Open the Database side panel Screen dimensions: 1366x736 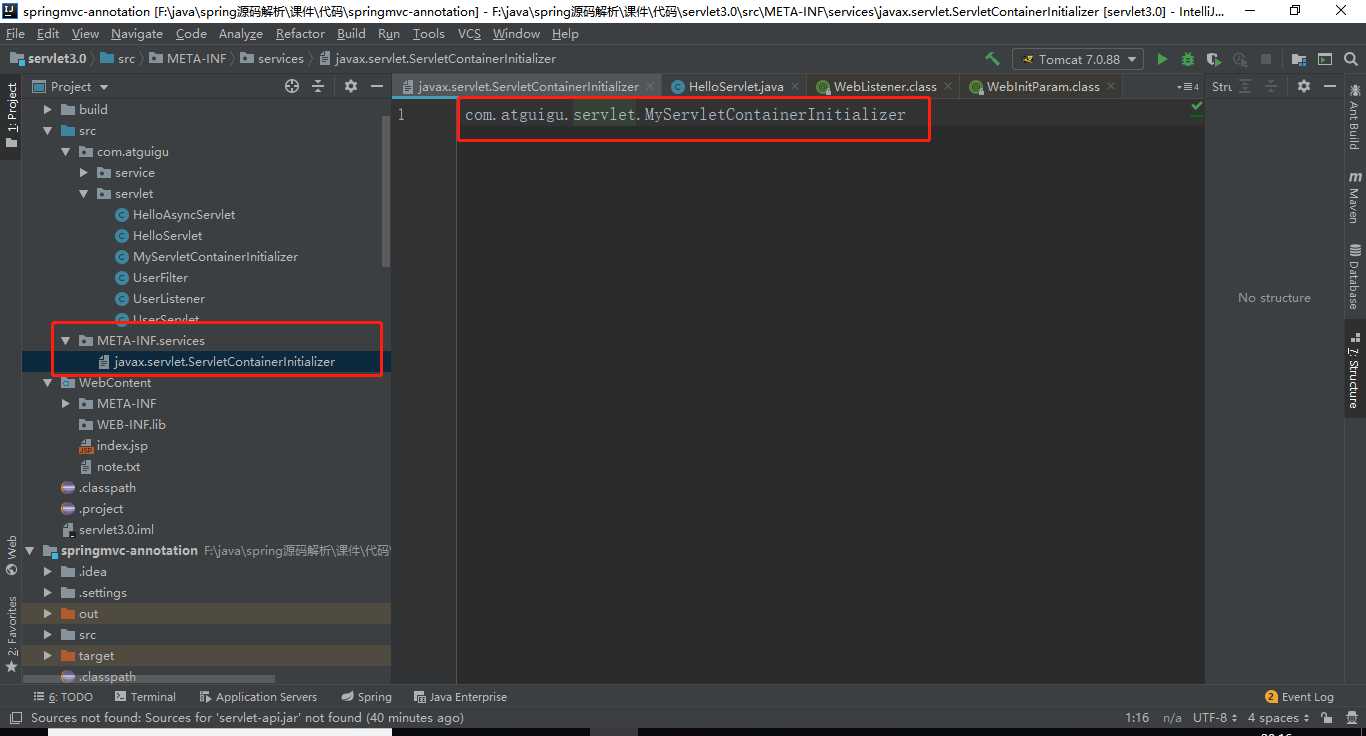1355,277
